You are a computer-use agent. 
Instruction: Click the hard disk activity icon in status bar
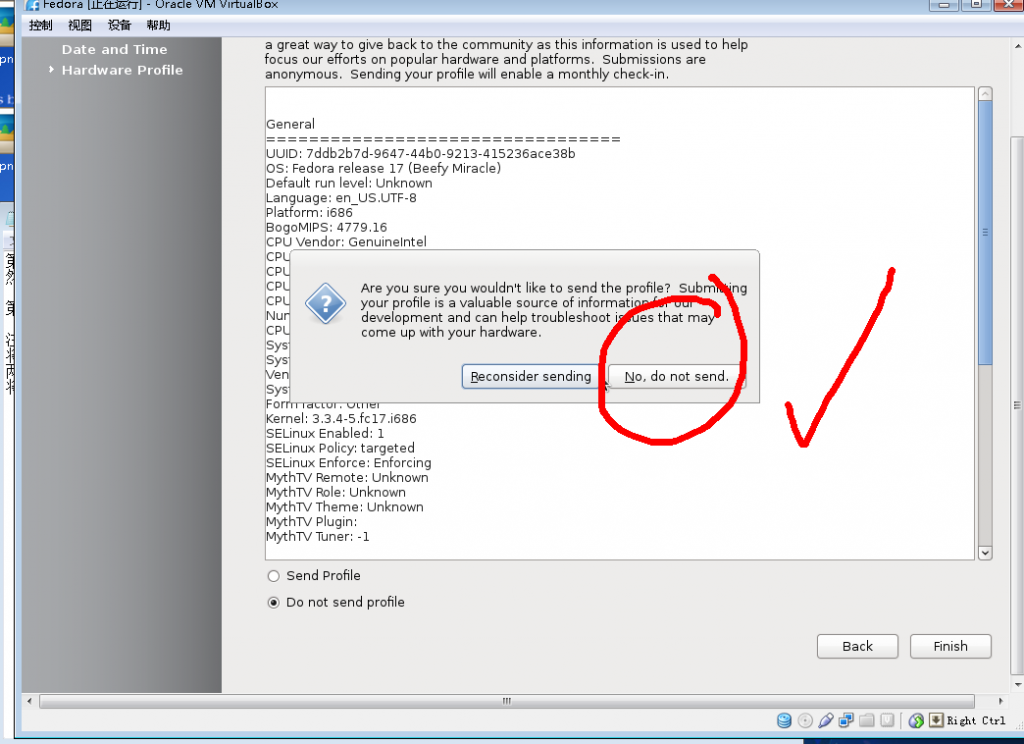[x=784, y=720]
